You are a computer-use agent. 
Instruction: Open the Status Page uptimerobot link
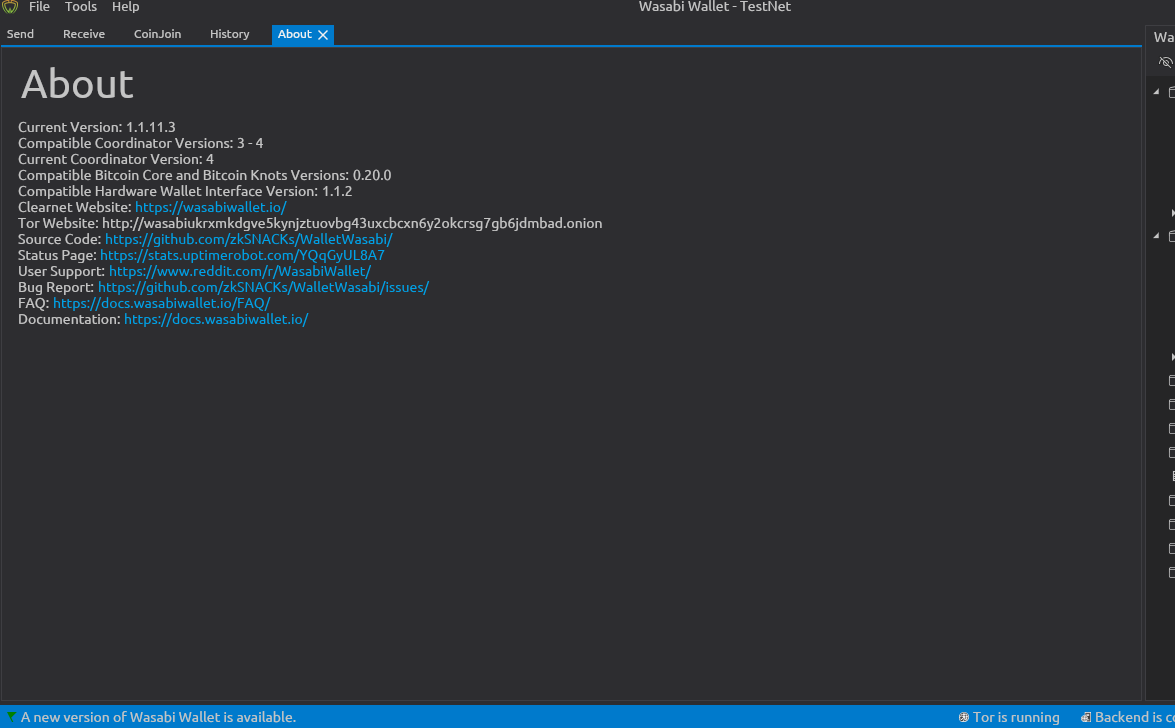click(x=242, y=256)
